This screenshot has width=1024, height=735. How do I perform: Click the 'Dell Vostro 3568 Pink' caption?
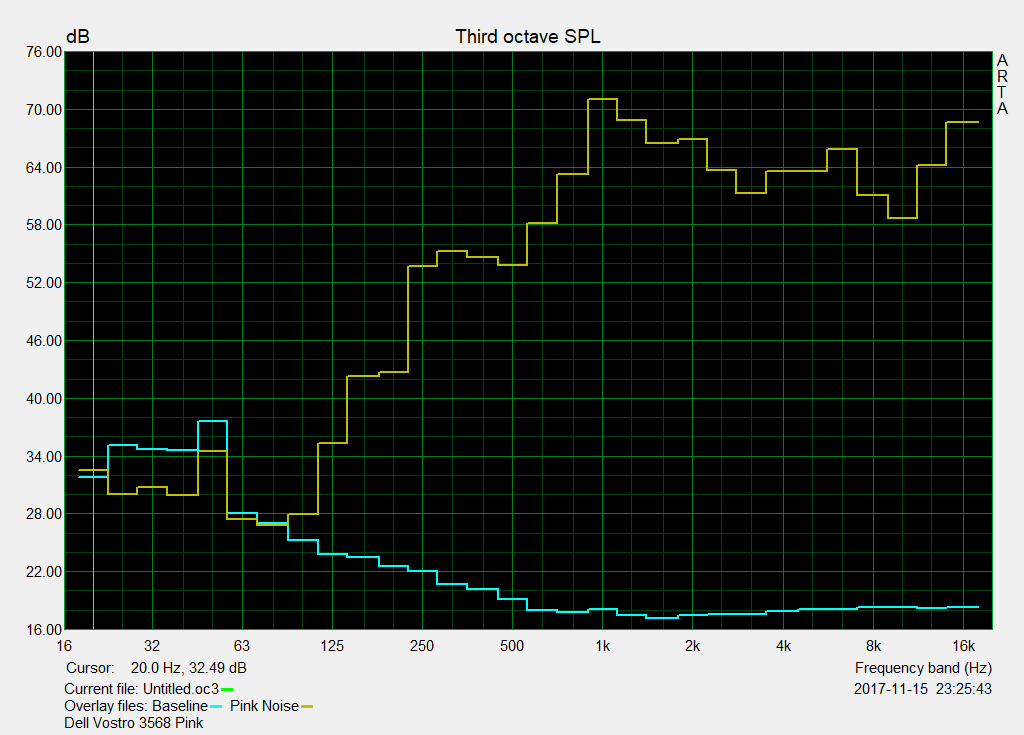point(133,723)
